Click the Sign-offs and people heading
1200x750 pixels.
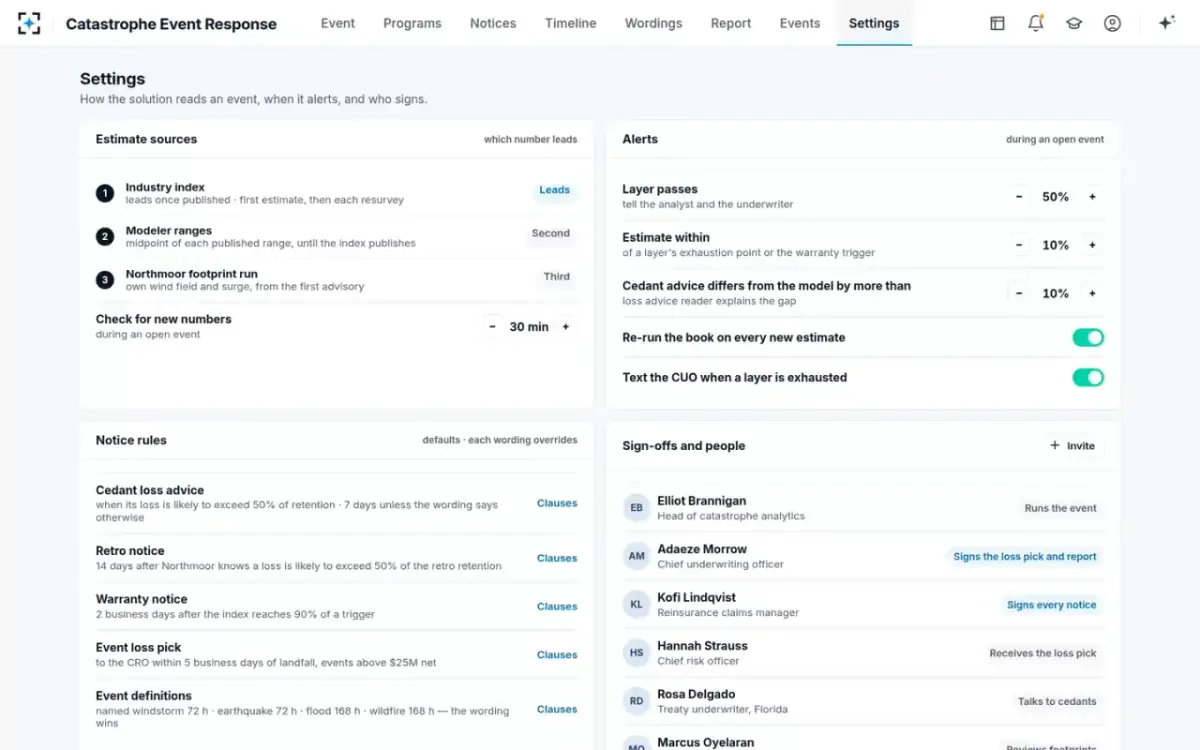pyautogui.click(x=684, y=446)
